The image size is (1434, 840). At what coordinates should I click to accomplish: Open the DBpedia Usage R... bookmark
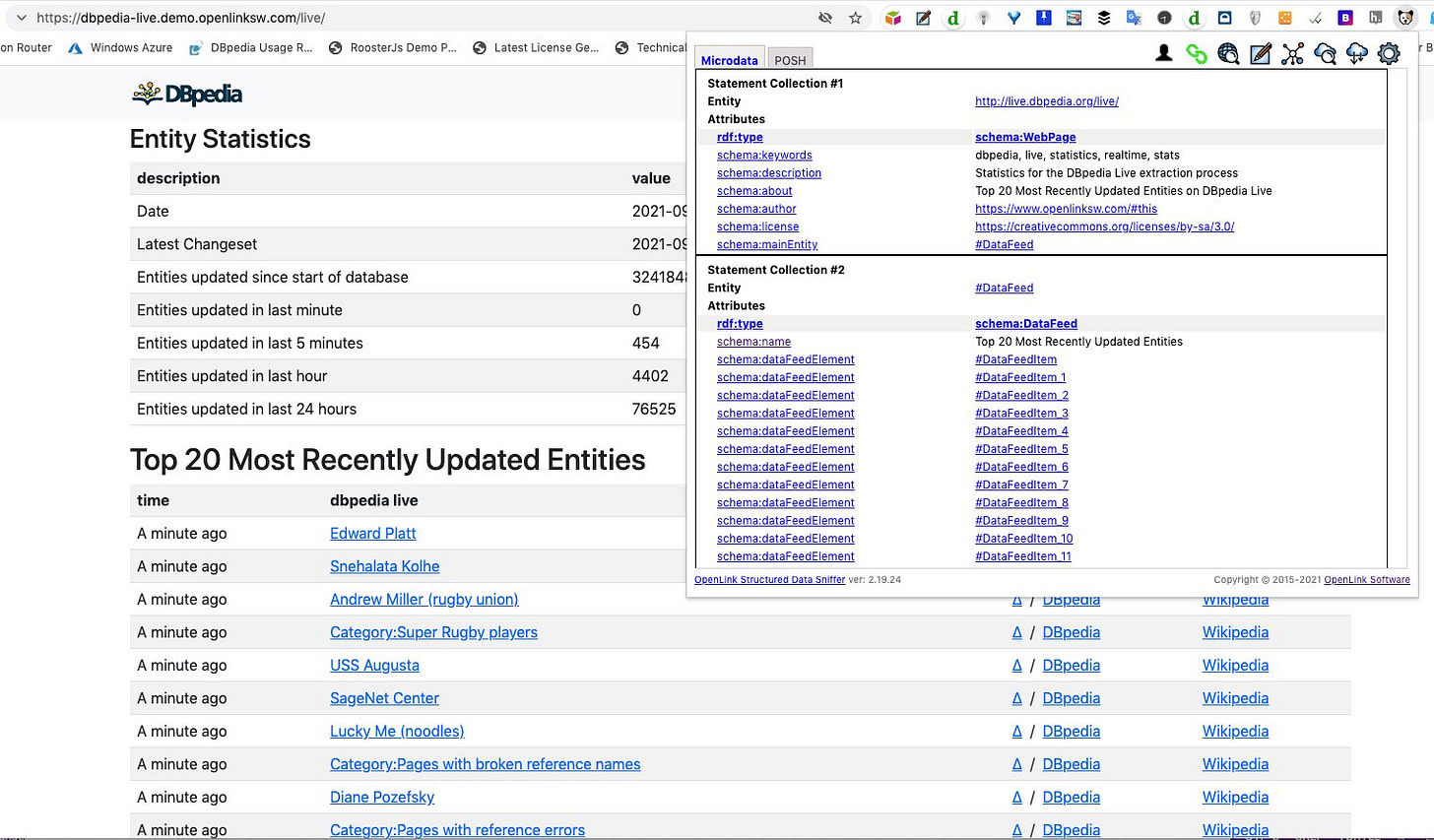[250, 47]
